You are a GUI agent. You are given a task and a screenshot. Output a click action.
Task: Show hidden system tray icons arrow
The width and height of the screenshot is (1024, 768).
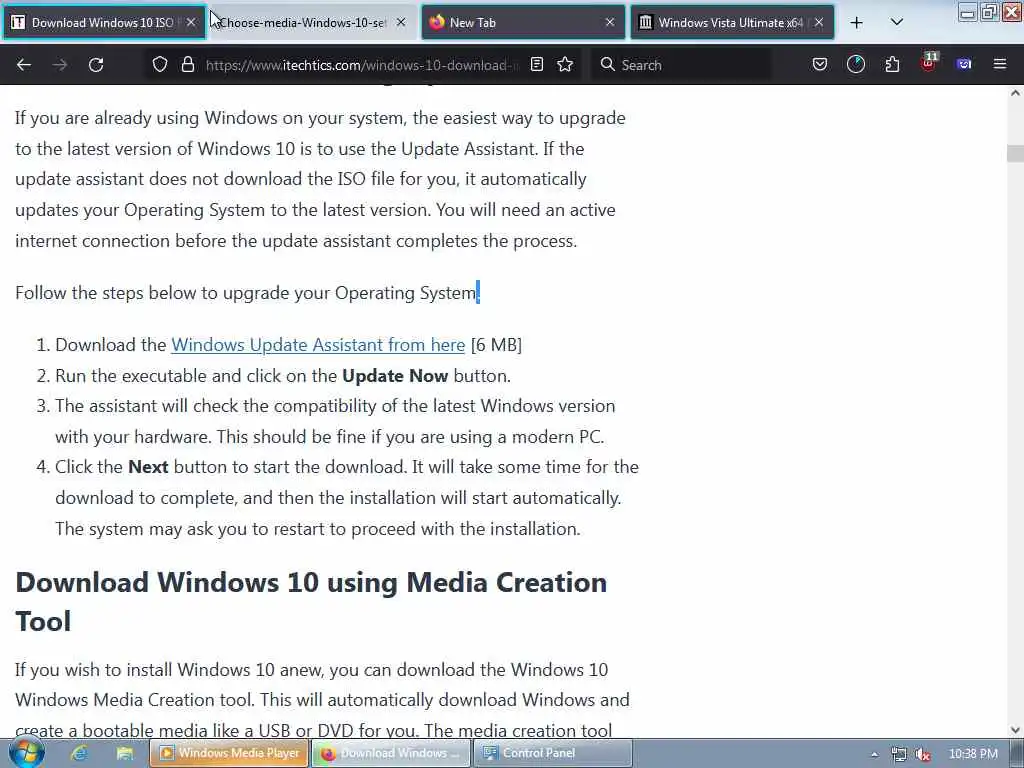click(874, 754)
